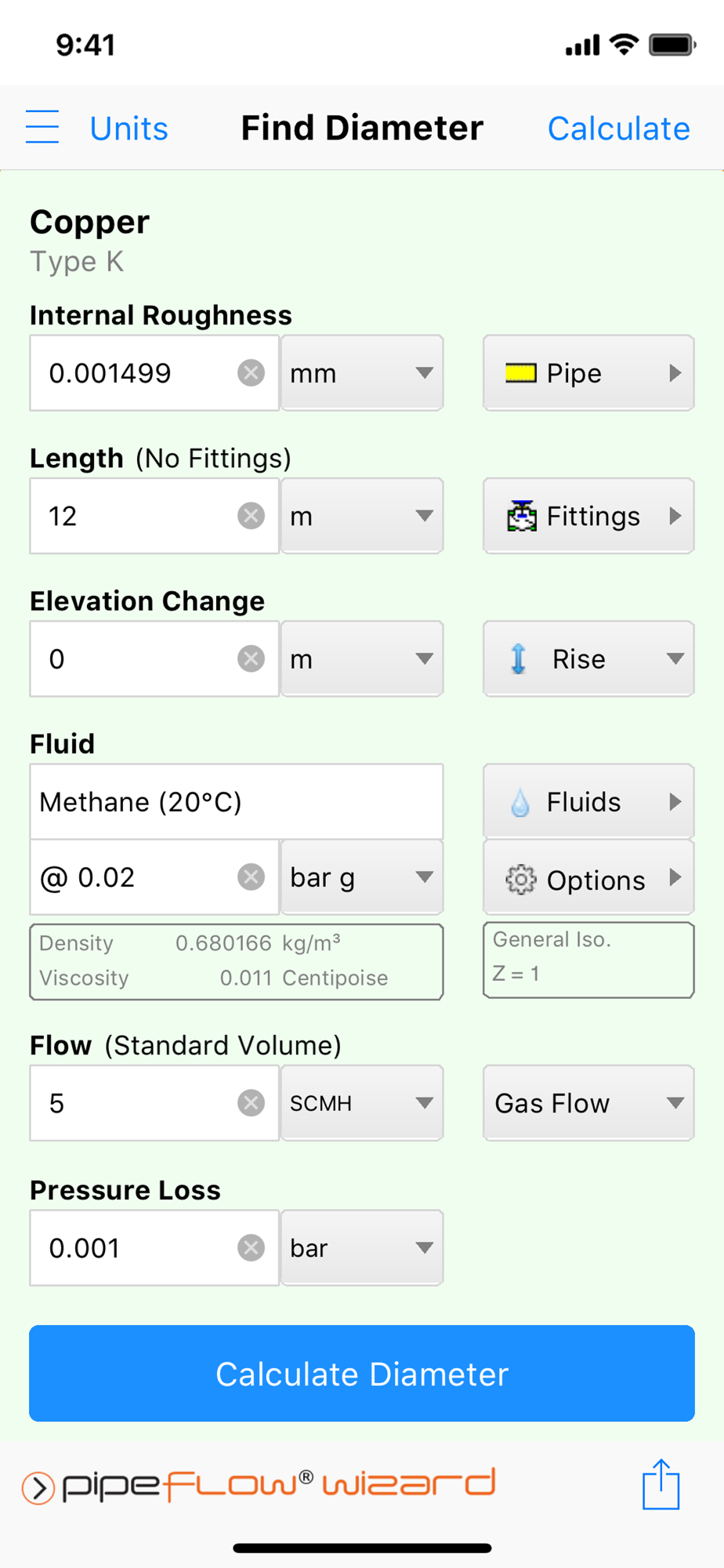
Task: Tap the share icon at bottom right
Action: coord(661,1484)
